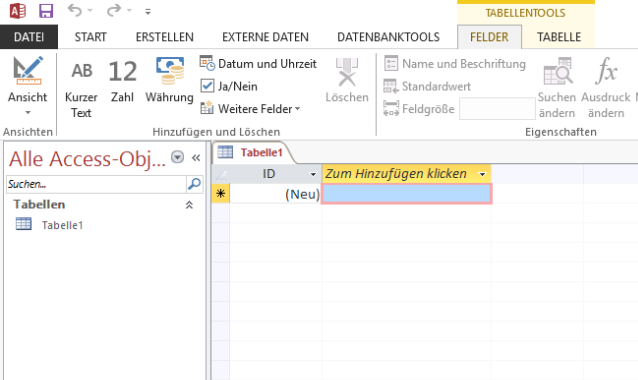Click the search magnifier in navigation pane

[x=194, y=184]
